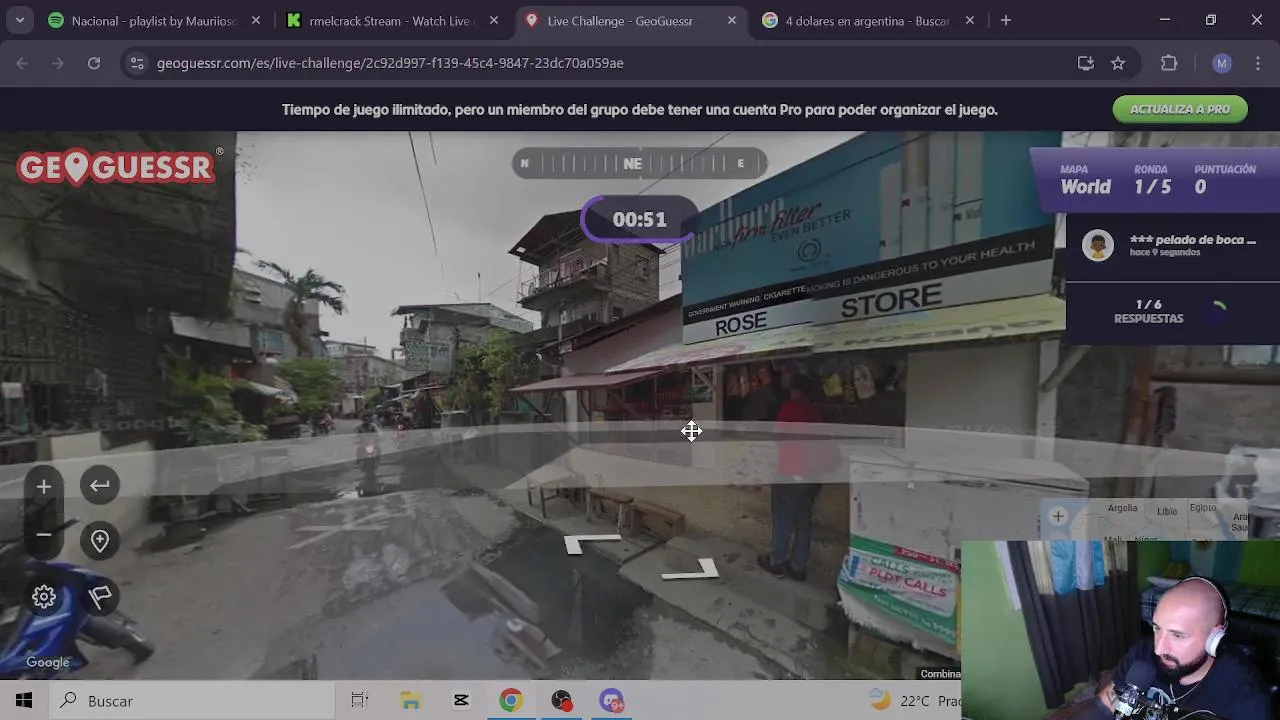
Task: Click the player name pelado de boca
Action: (1192, 240)
